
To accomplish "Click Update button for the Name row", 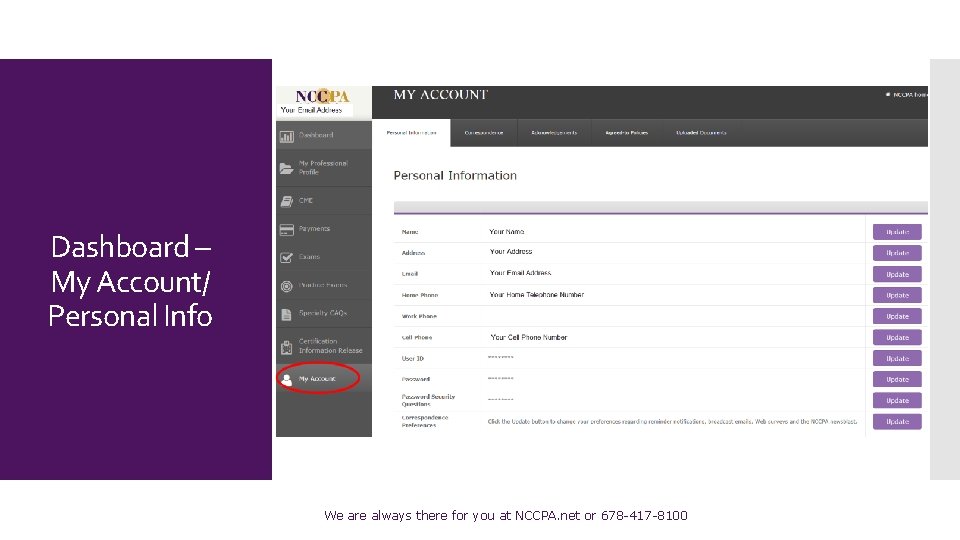I will tap(897, 232).
